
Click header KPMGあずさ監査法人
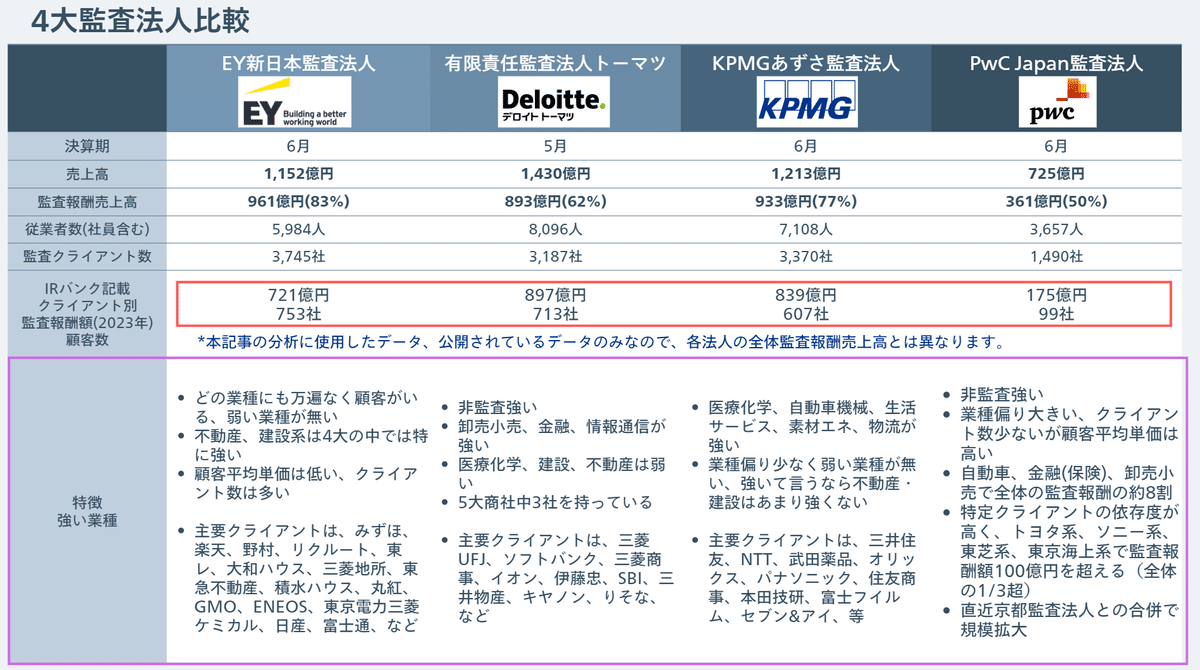(806, 63)
